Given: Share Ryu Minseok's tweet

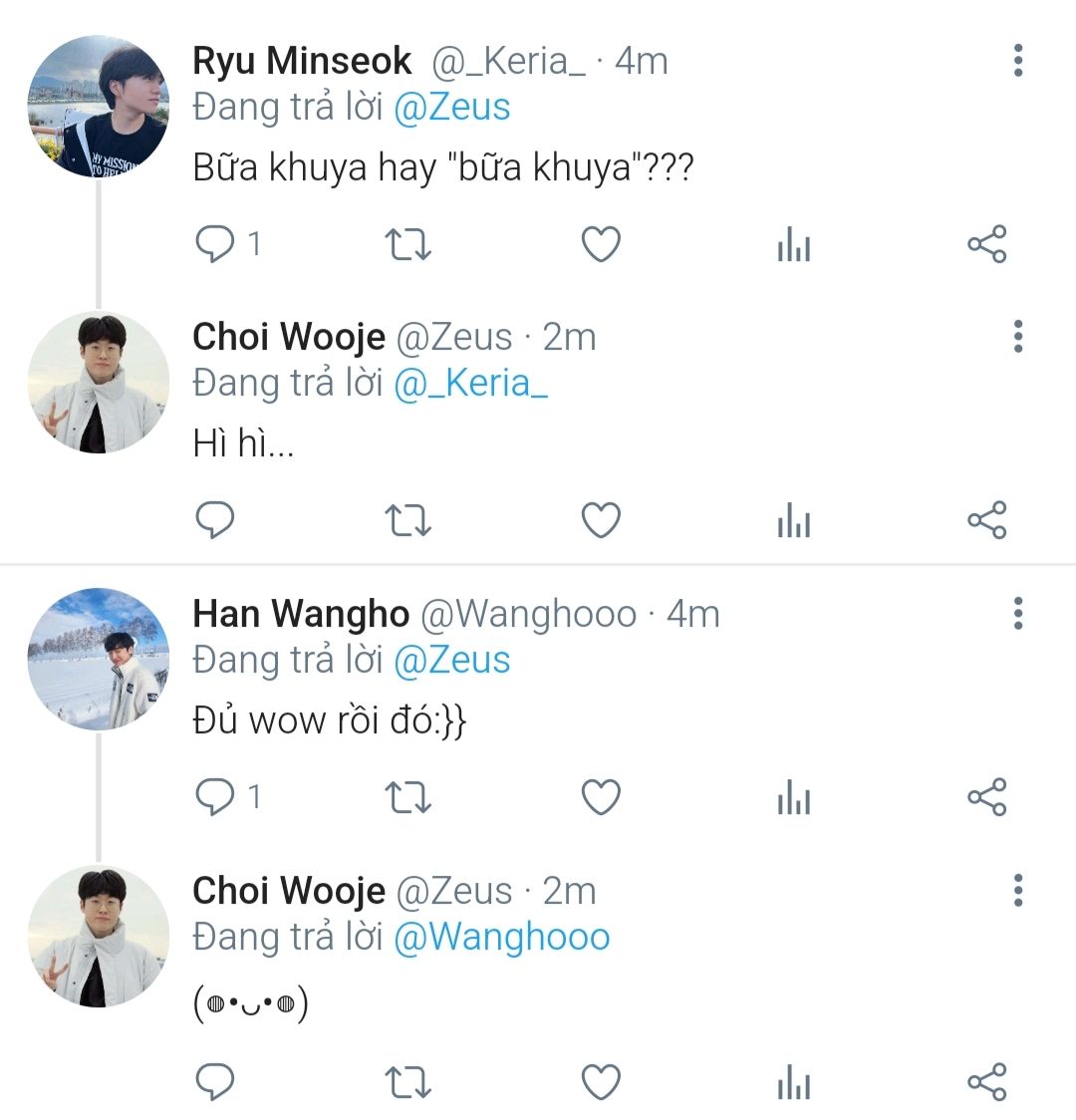Looking at the screenshot, I should pyautogui.click(x=986, y=244).
